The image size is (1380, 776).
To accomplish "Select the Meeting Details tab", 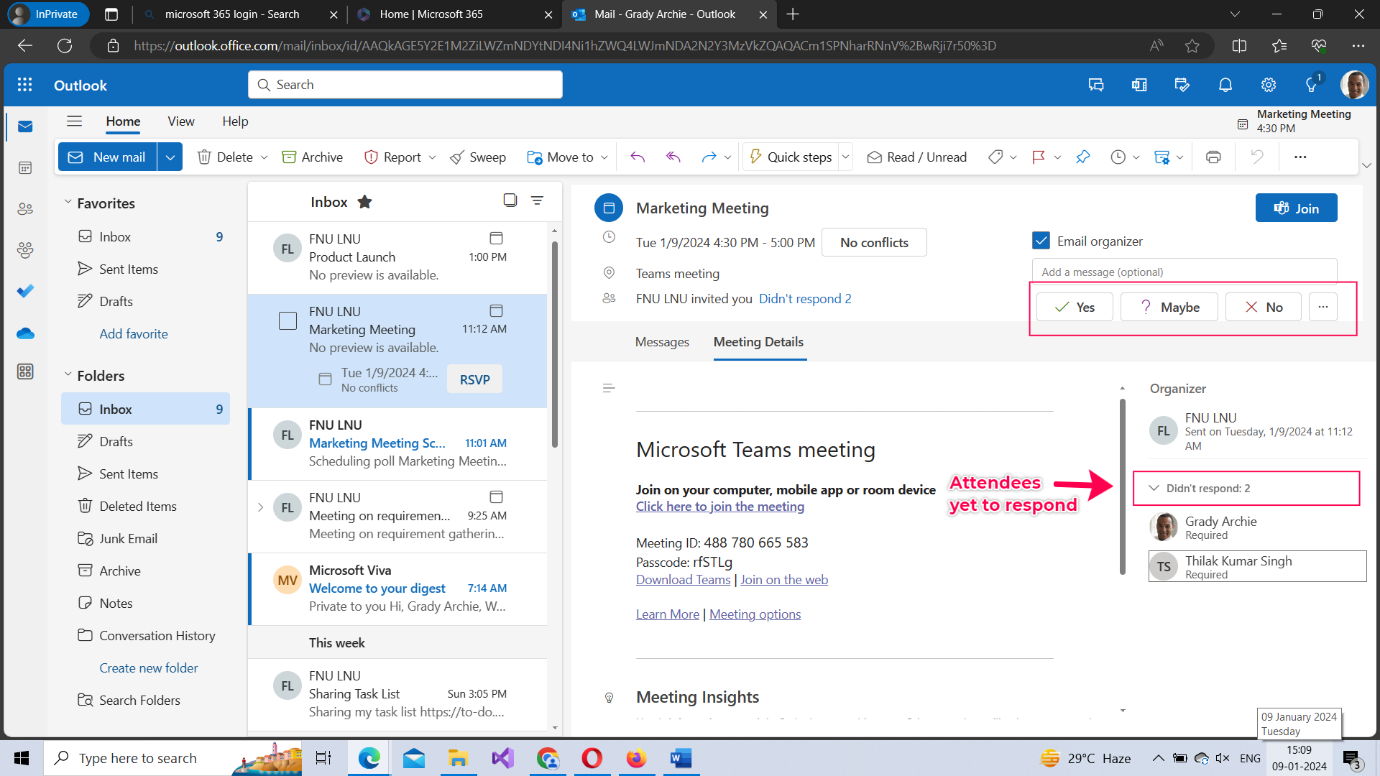I will point(758,342).
